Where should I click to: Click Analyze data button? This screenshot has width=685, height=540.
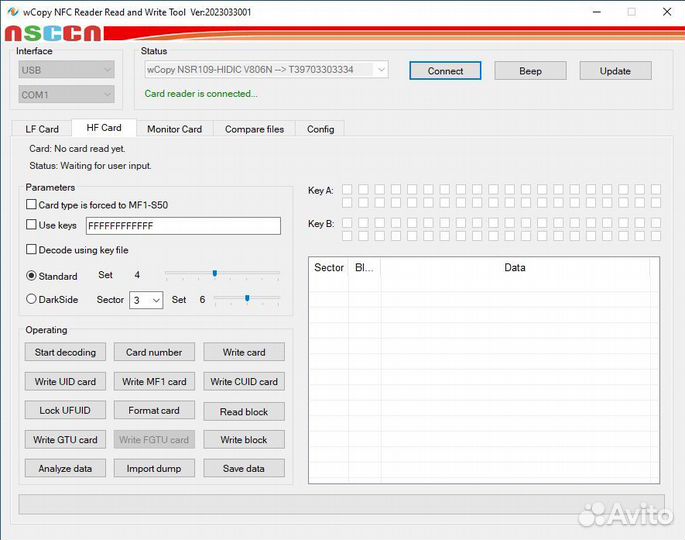click(x=65, y=468)
